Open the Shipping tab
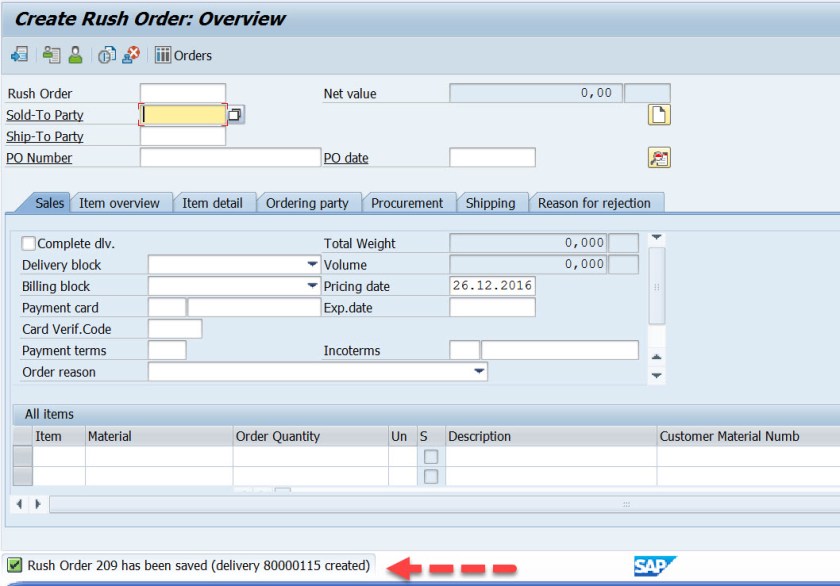The width and height of the screenshot is (840, 586). pos(490,203)
